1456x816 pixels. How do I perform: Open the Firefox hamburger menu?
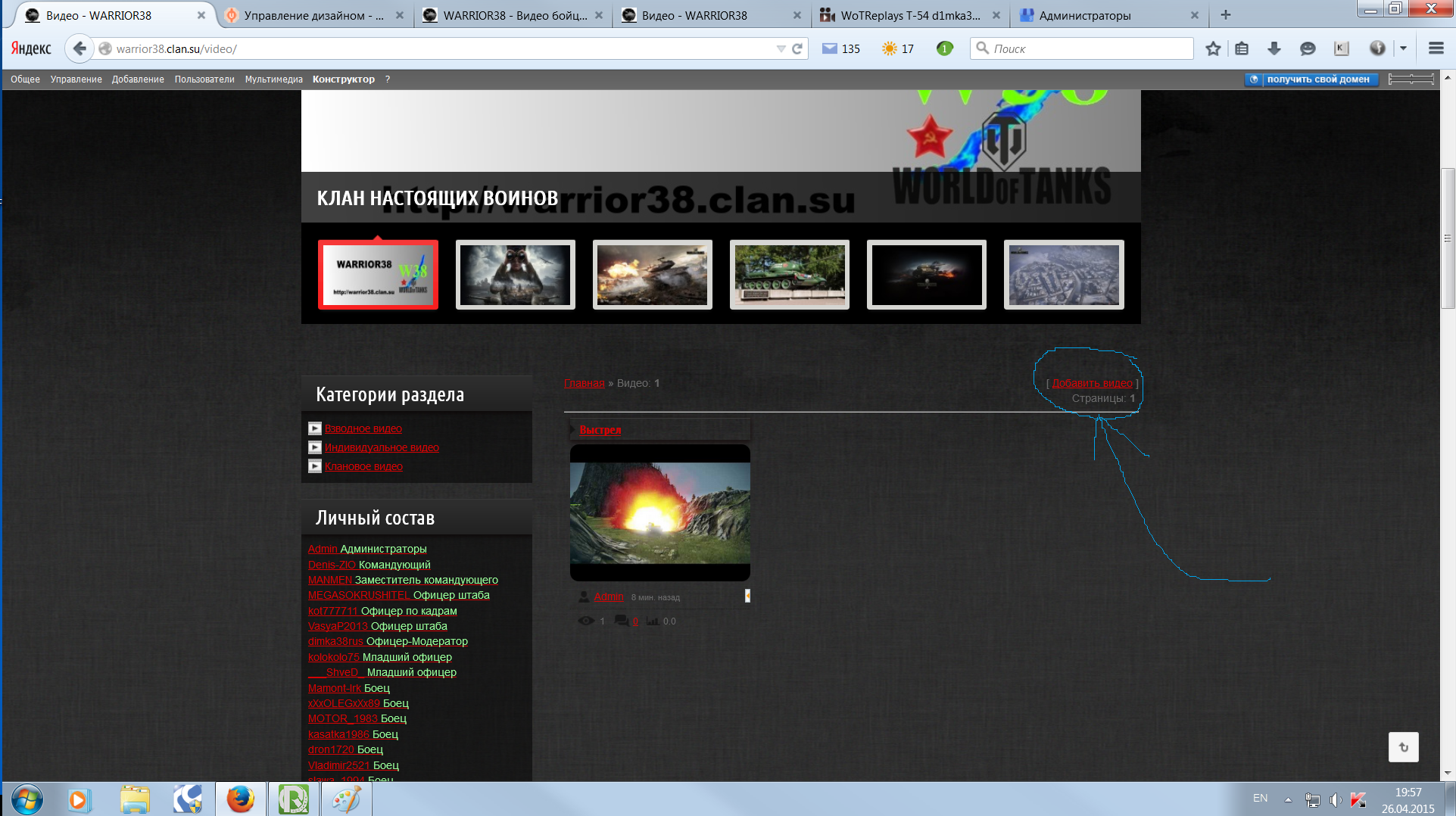[x=1436, y=48]
